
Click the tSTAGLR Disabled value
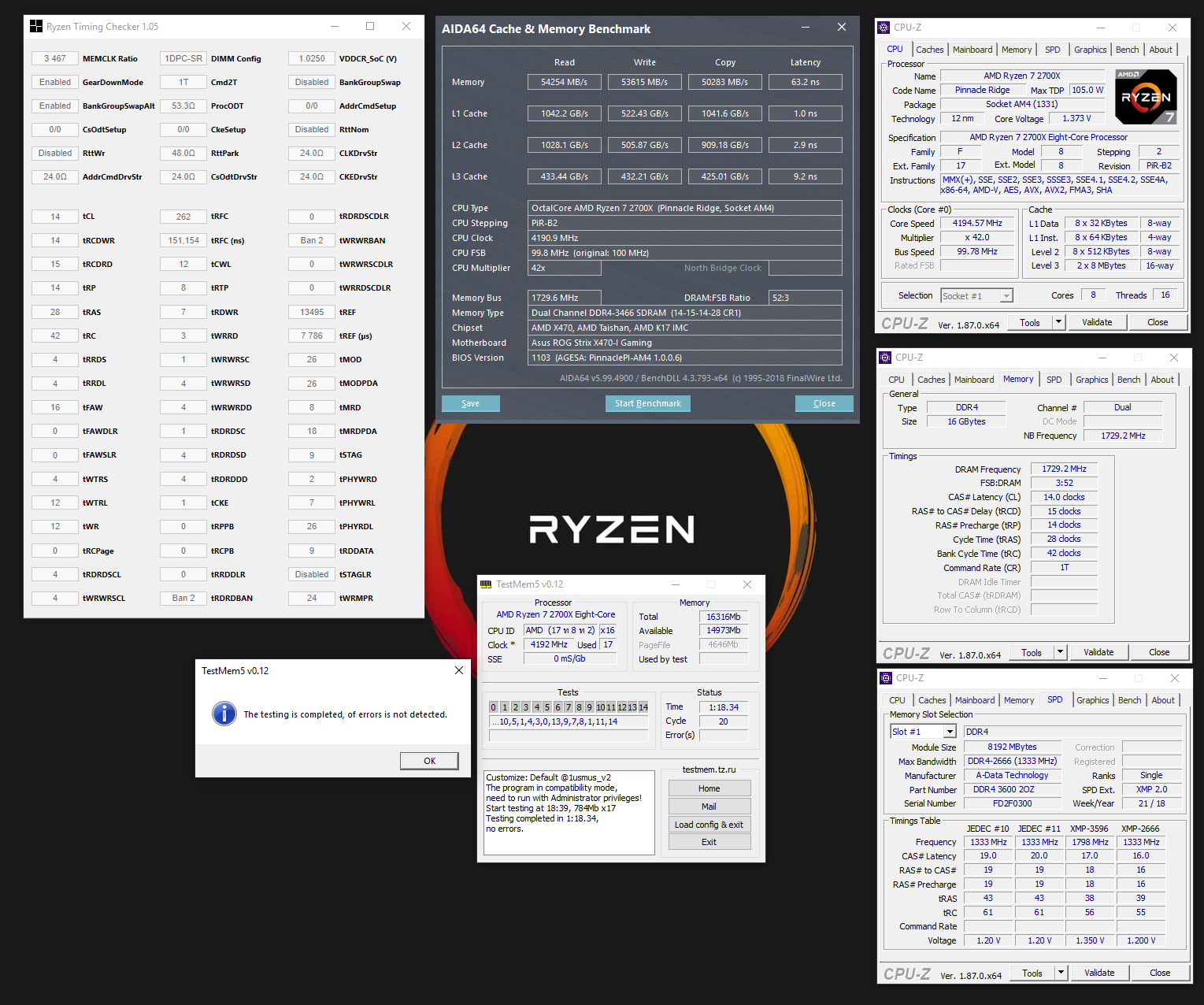pos(311,574)
